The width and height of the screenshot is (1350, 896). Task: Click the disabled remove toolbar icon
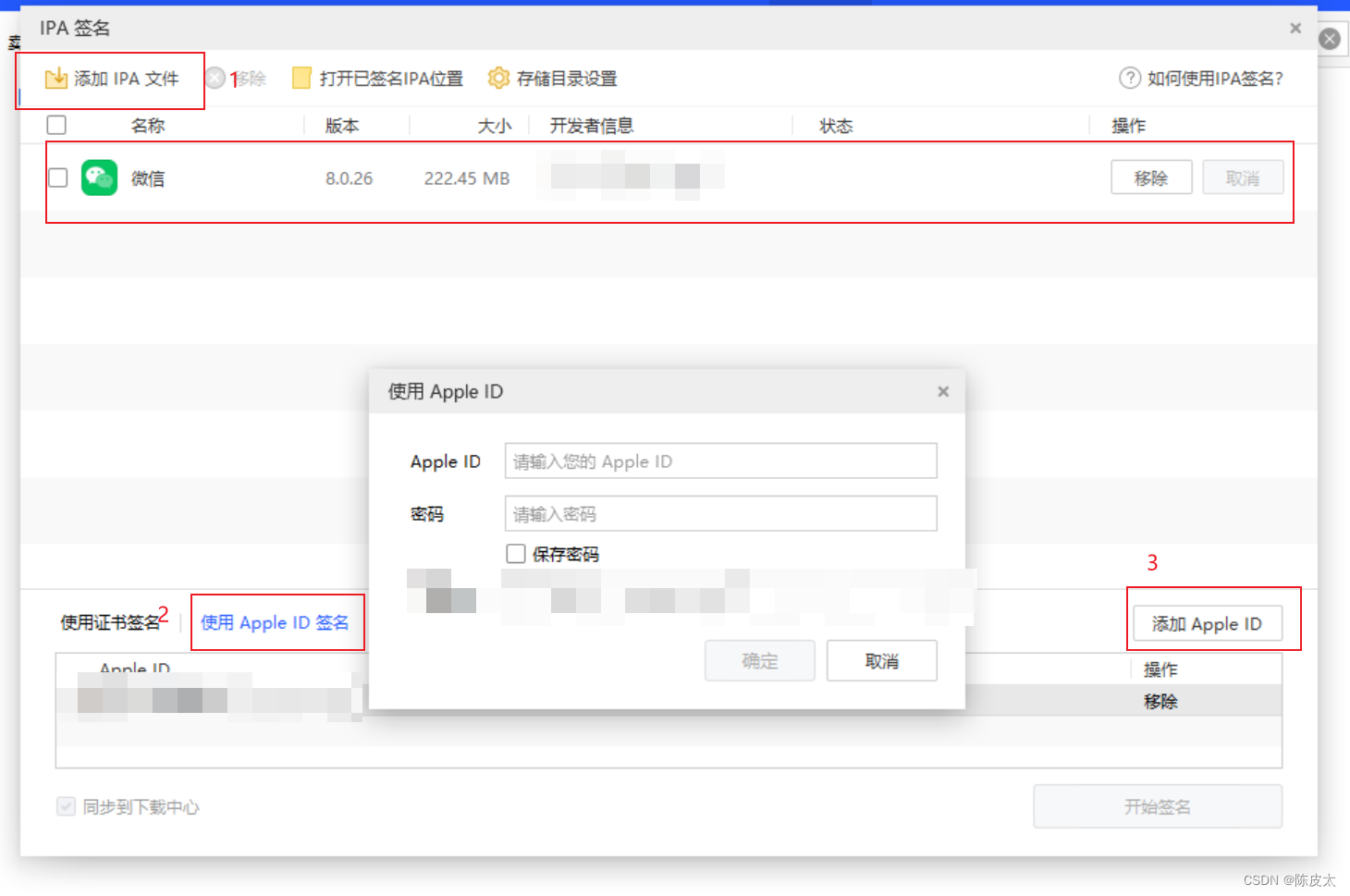tap(215, 78)
